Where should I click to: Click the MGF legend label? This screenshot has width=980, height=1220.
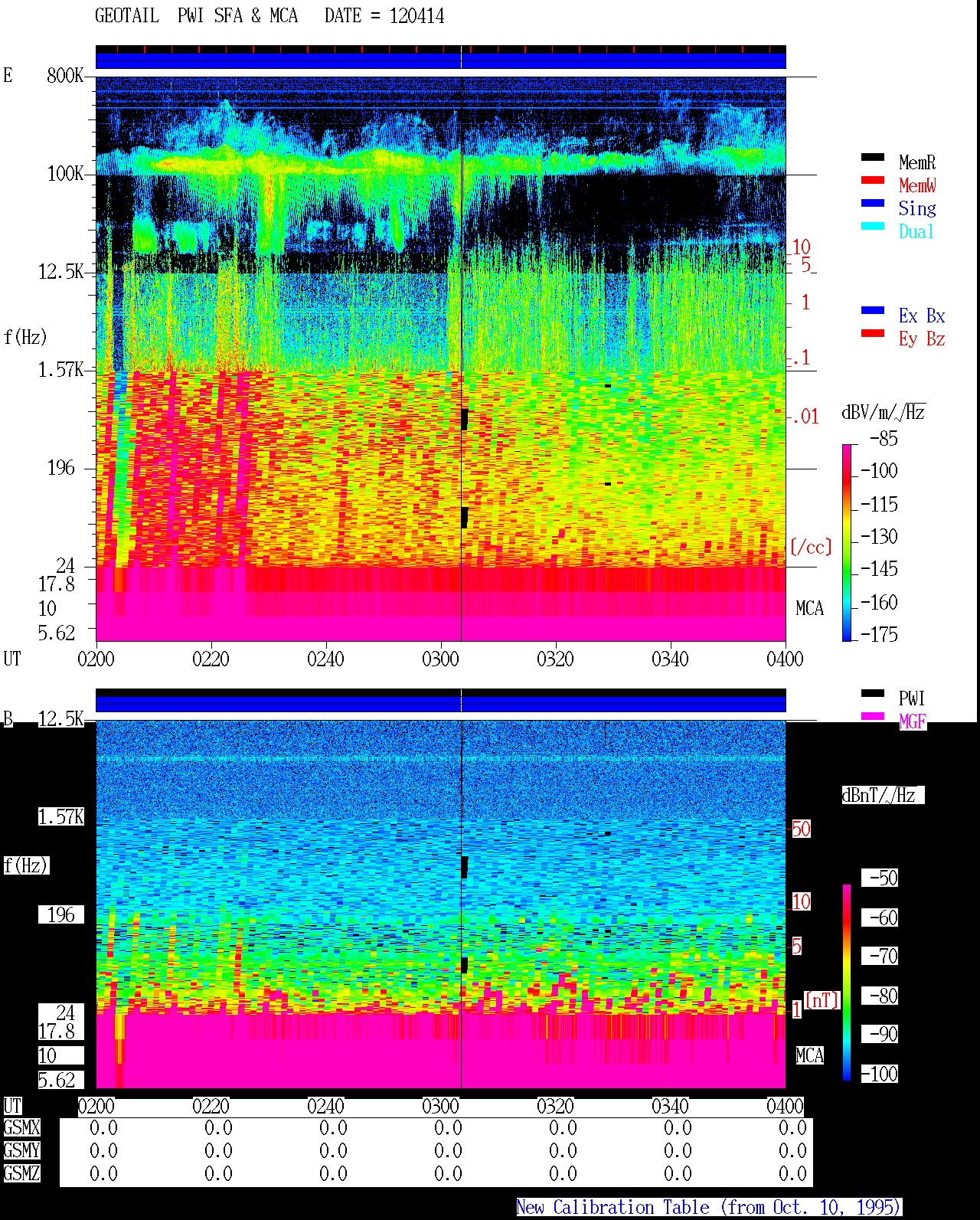pos(913,721)
